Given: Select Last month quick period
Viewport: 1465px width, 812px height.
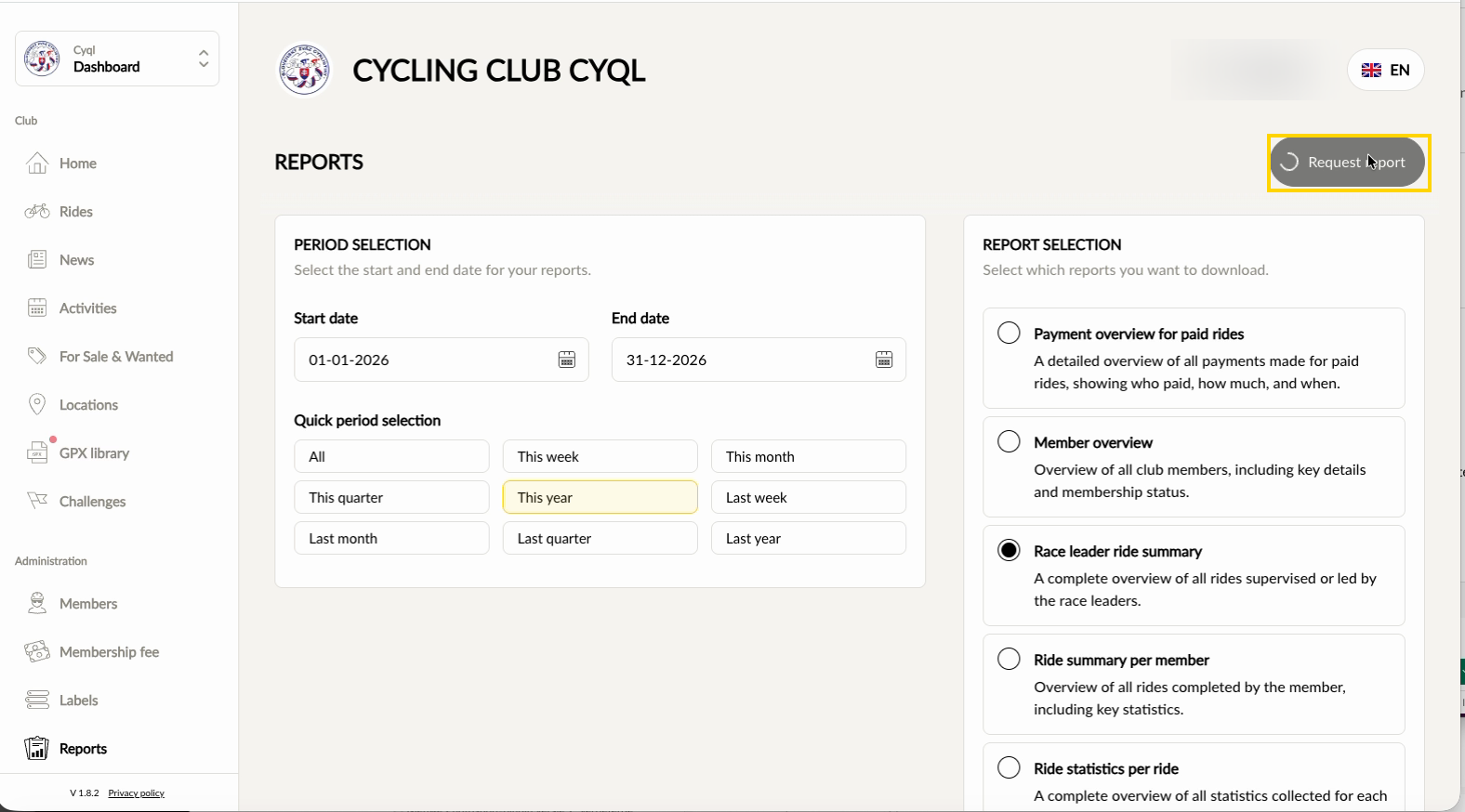Looking at the screenshot, I should pos(391,538).
